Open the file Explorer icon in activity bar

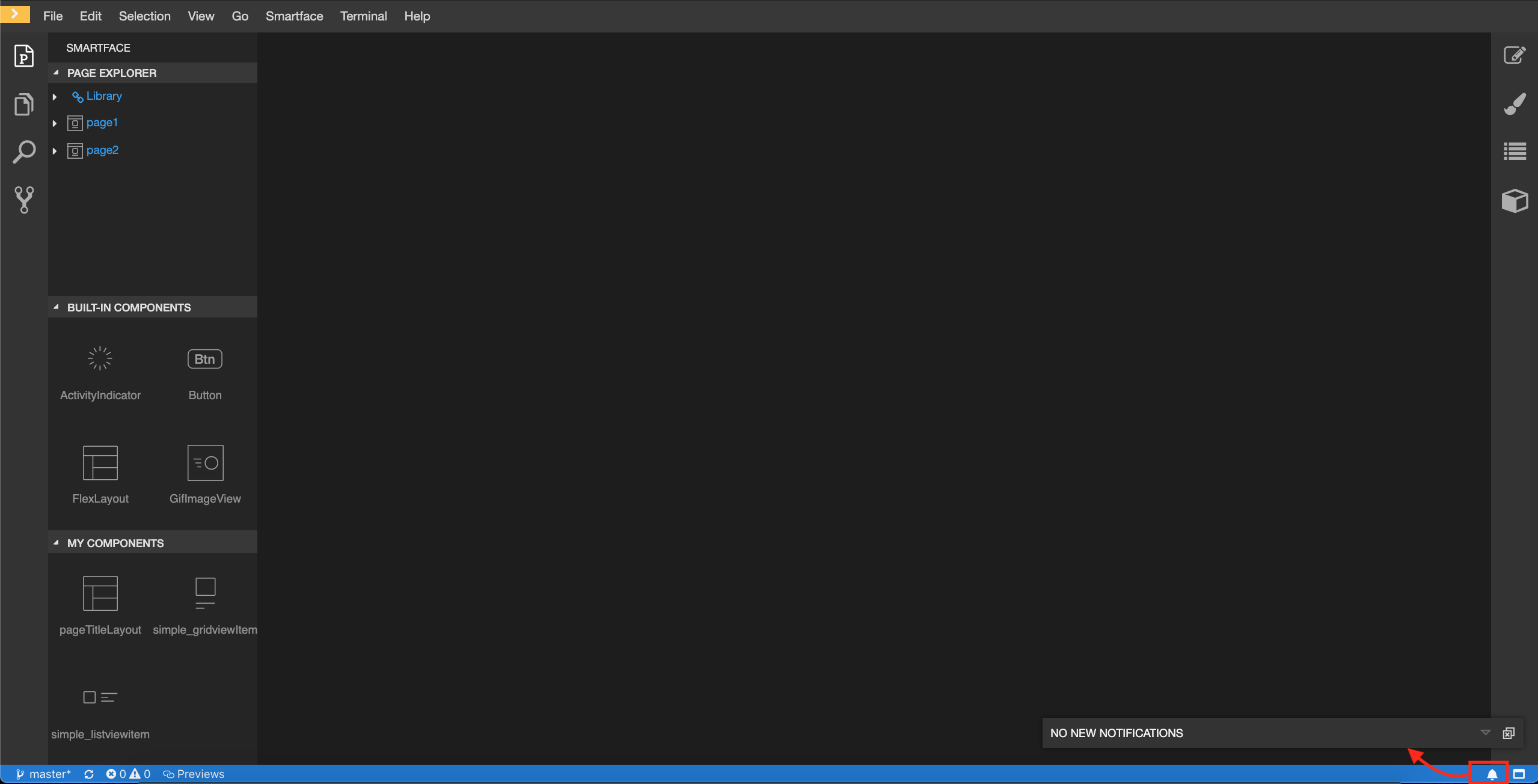pyautogui.click(x=23, y=104)
